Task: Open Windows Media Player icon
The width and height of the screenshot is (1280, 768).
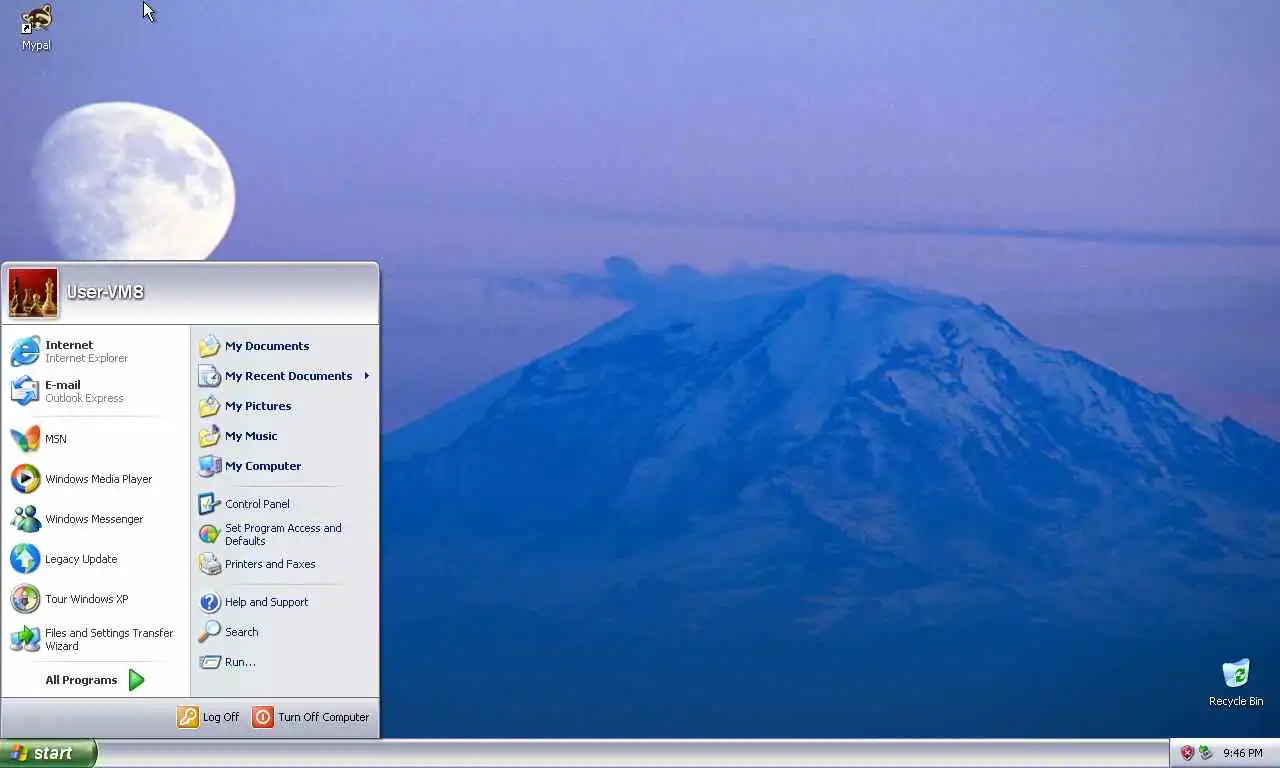Action: click(25, 479)
